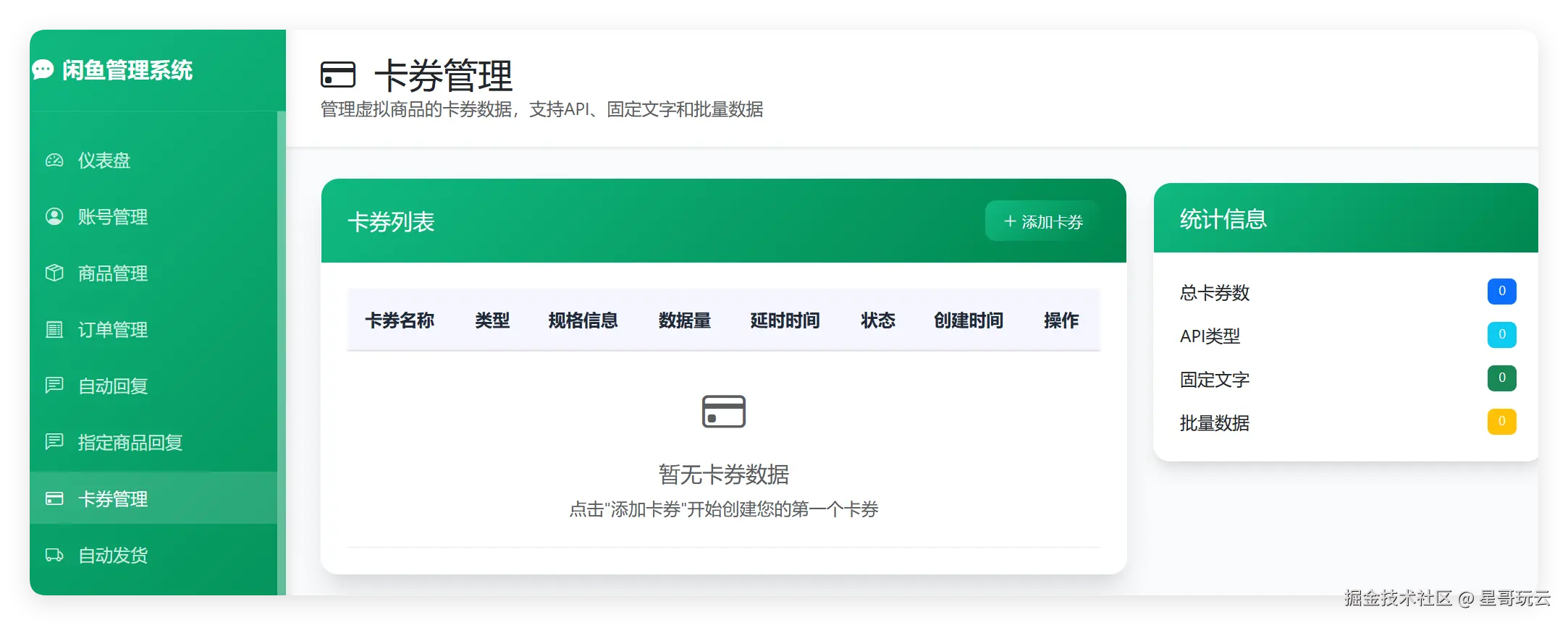1568x625 pixels.
Task: Click the 订单管理 receipt list icon
Action: click(54, 329)
